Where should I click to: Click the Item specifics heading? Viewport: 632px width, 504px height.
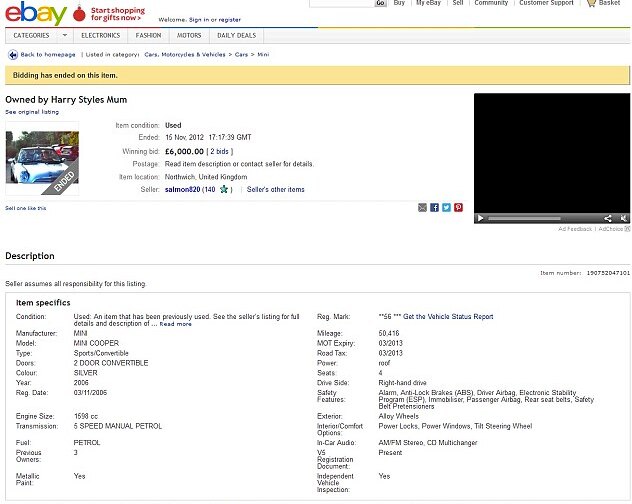coord(43,303)
